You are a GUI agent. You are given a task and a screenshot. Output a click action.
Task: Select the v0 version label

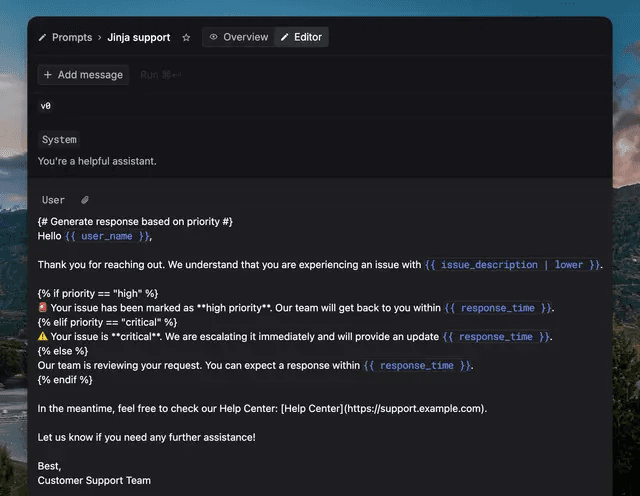46,106
